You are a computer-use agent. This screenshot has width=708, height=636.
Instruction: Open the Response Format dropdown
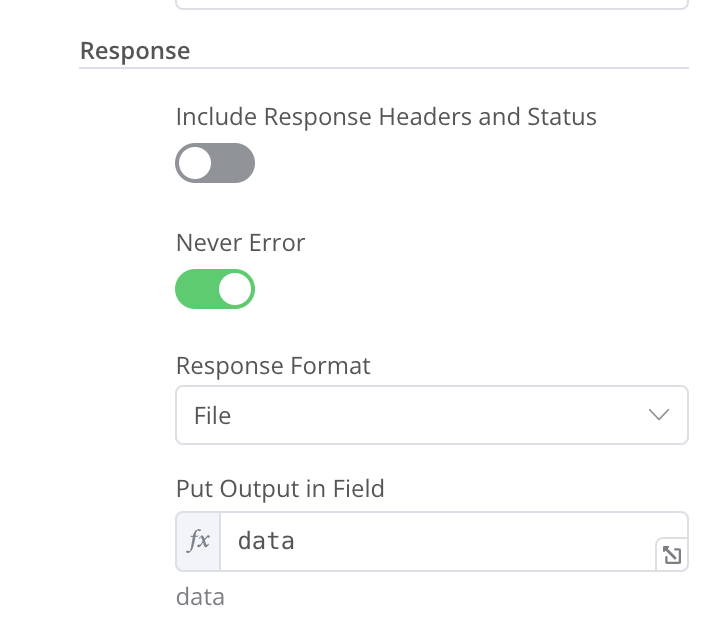click(x=431, y=415)
